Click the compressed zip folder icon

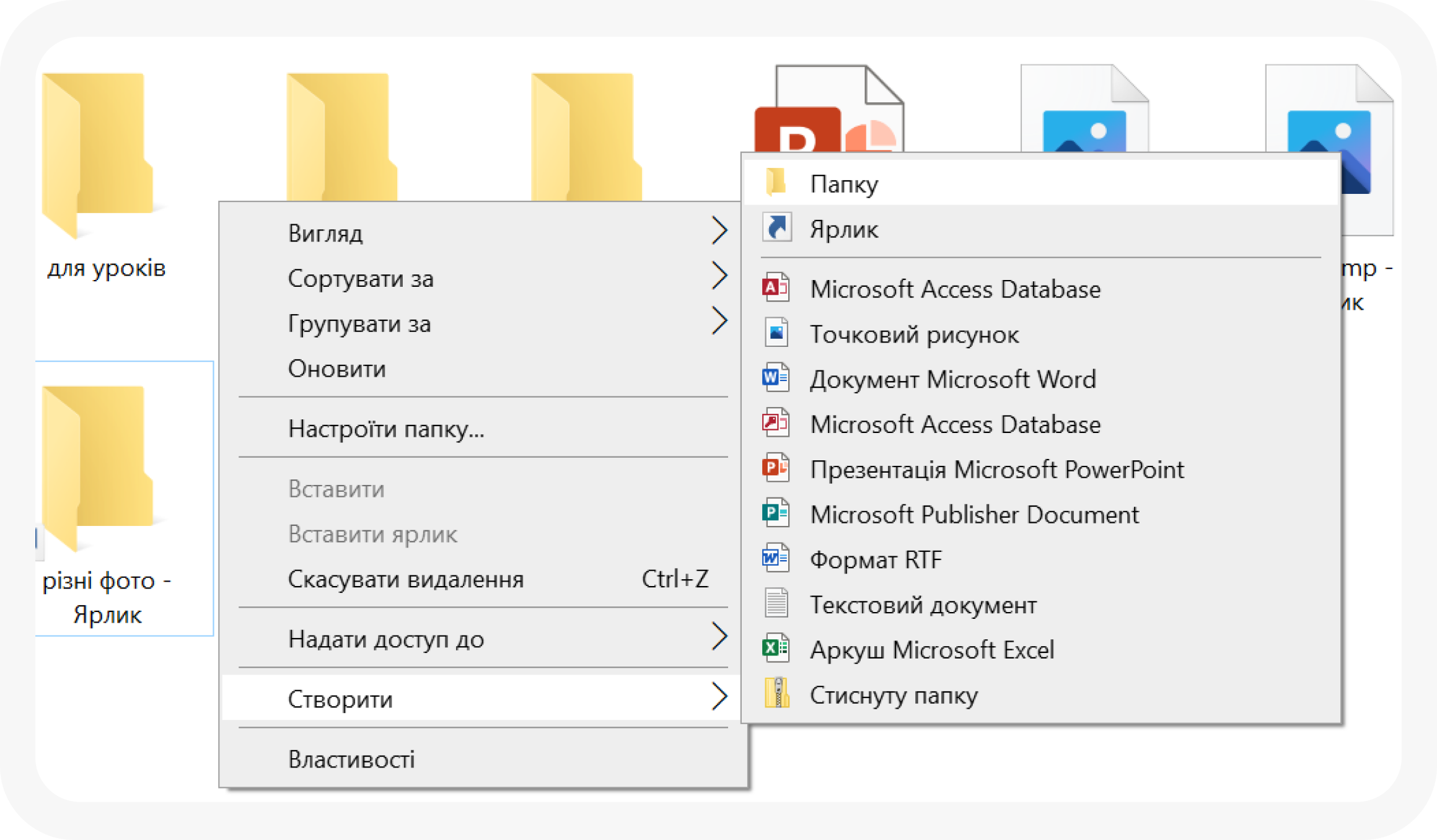(x=776, y=694)
